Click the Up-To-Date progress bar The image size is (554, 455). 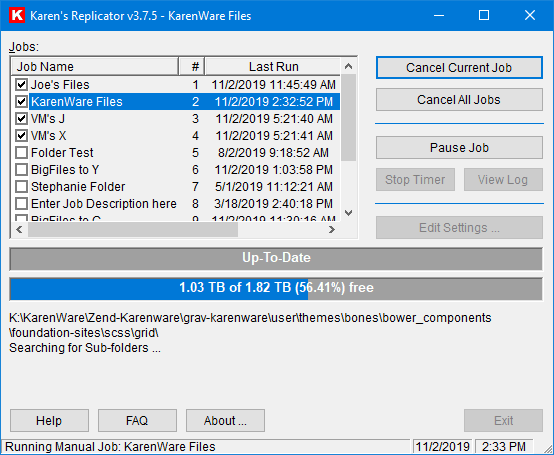pos(276,259)
